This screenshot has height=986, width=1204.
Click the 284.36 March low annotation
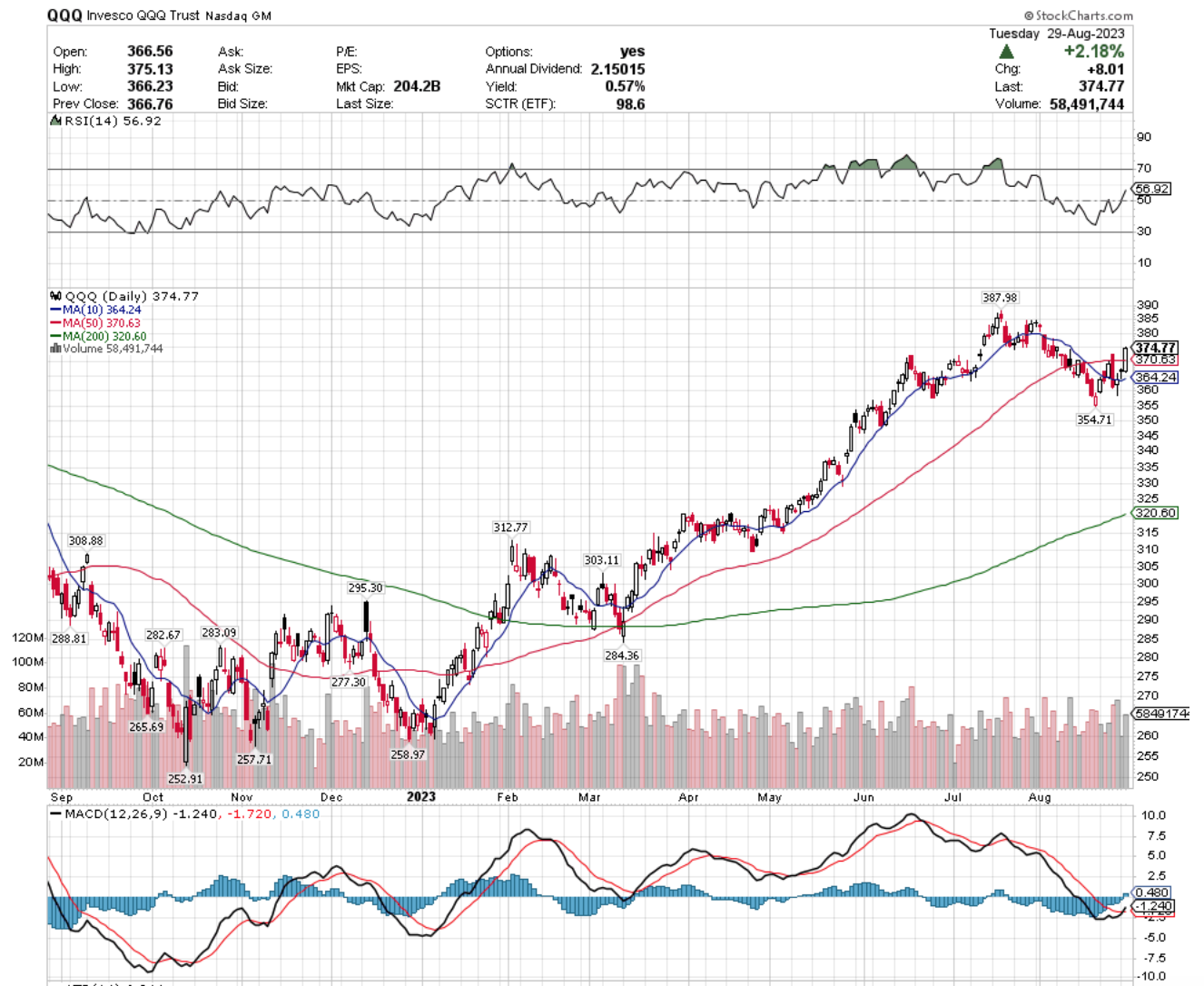[x=622, y=655]
